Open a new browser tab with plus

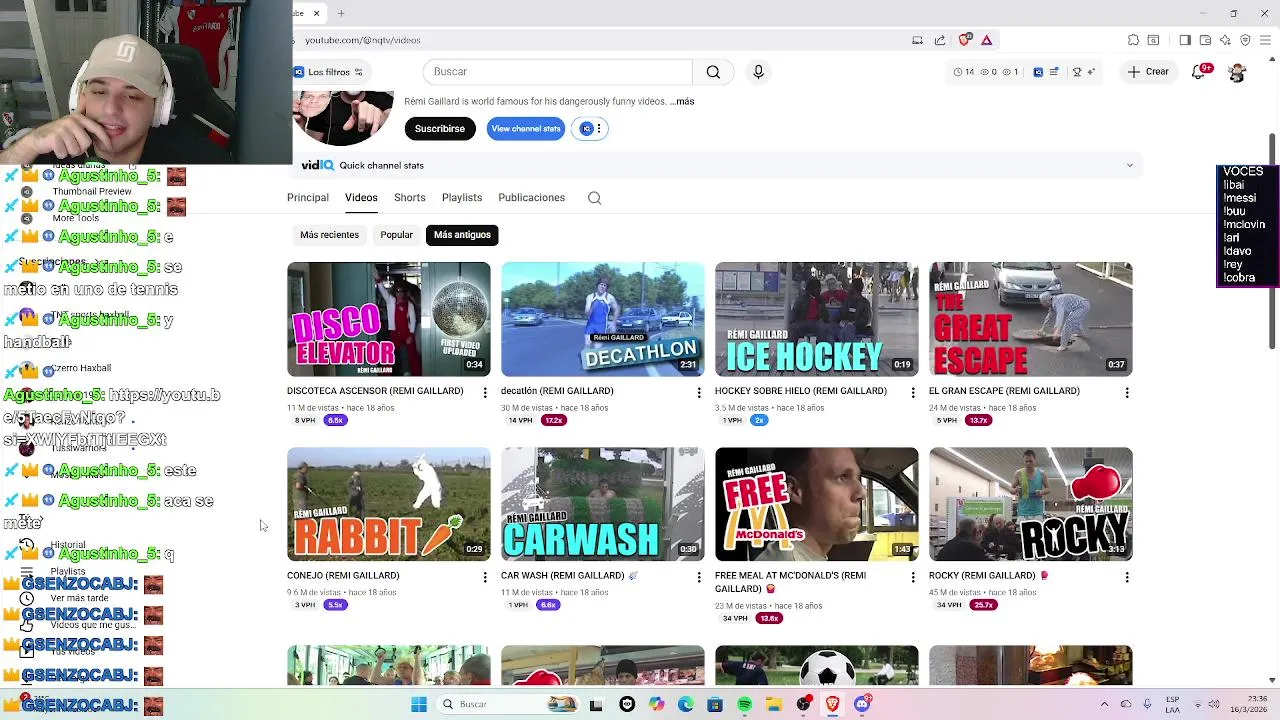(x=341, y=13)
